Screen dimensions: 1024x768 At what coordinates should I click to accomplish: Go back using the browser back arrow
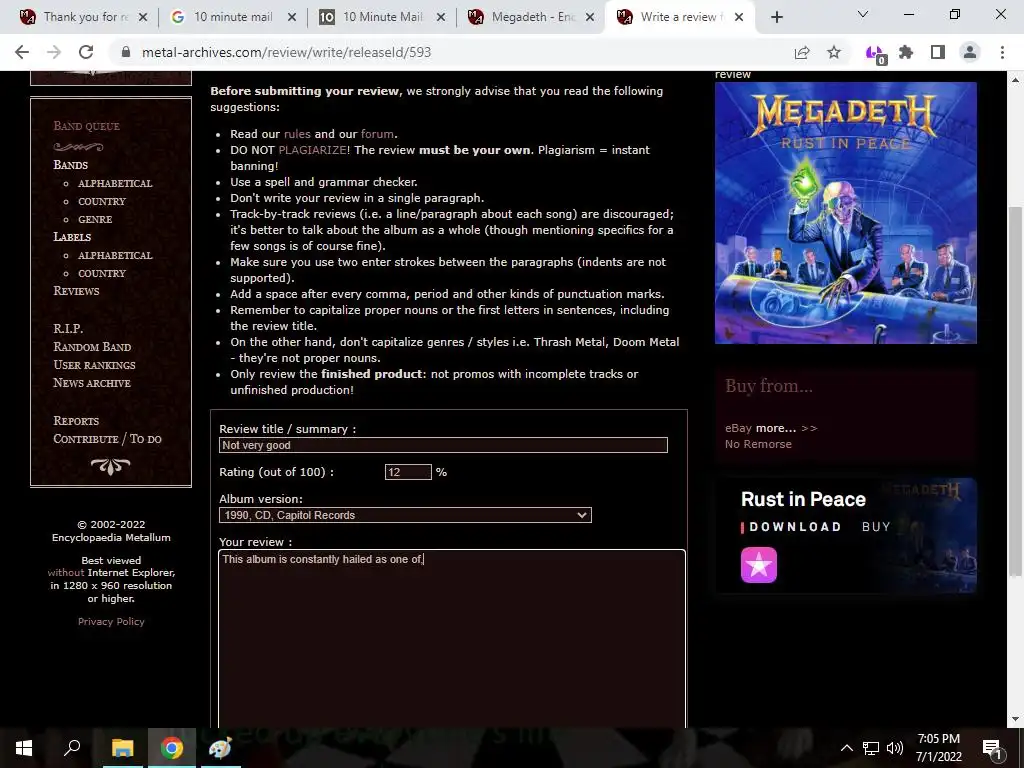22,52
